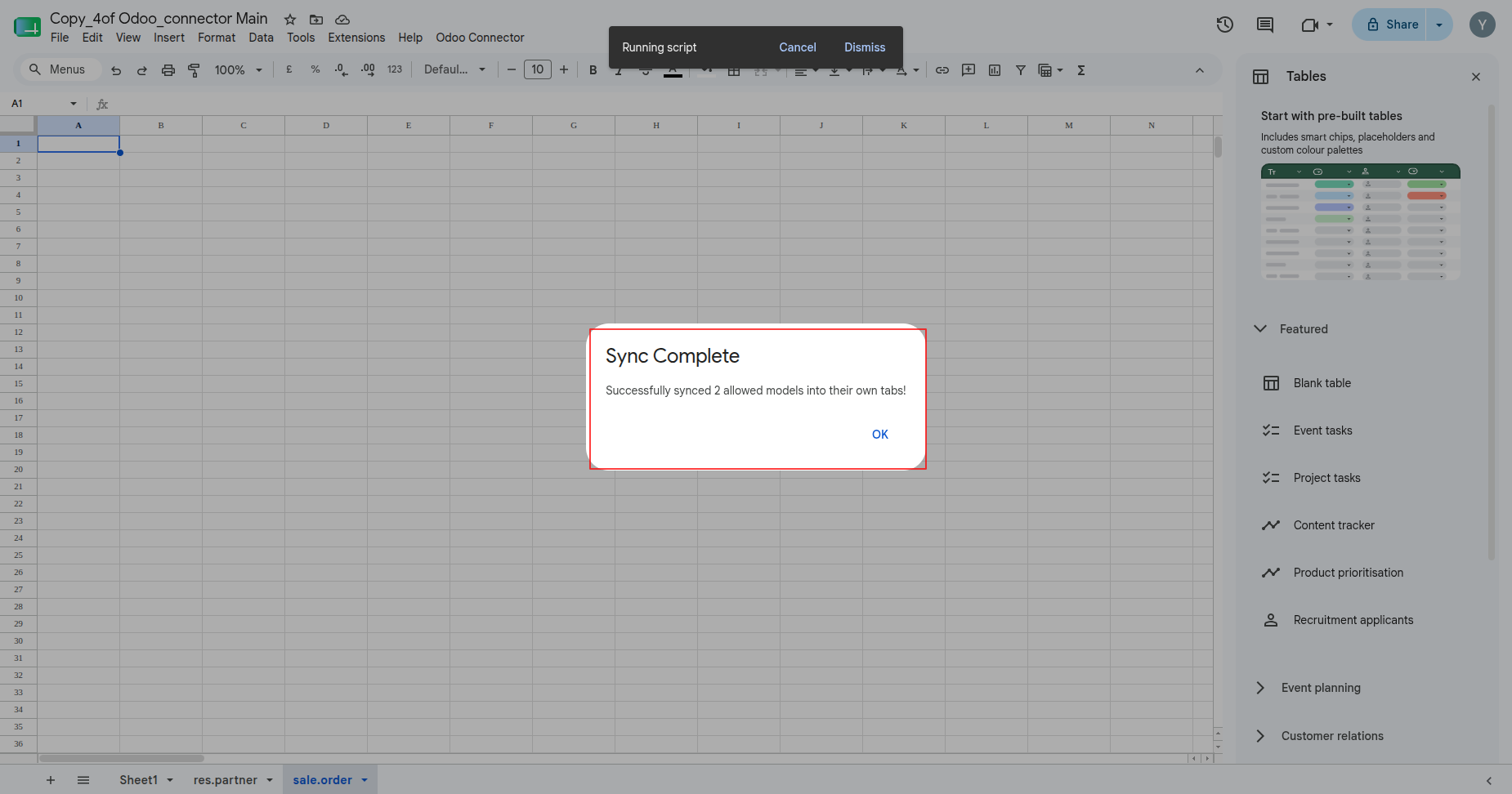Open the File menu
The image size is (1512, 794).
(x=60, y=38)
